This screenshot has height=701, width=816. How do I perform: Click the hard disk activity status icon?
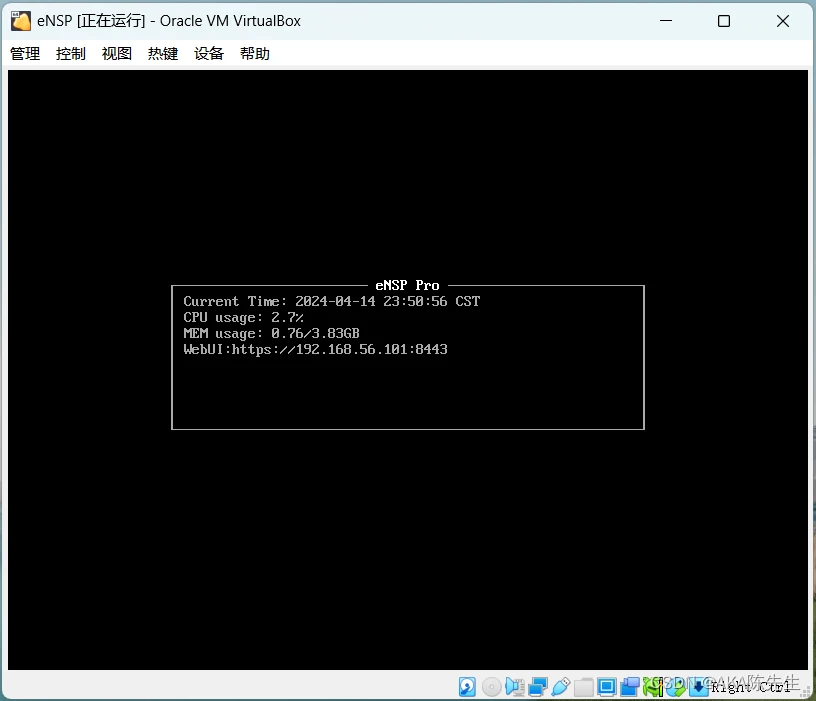[467, 687]
